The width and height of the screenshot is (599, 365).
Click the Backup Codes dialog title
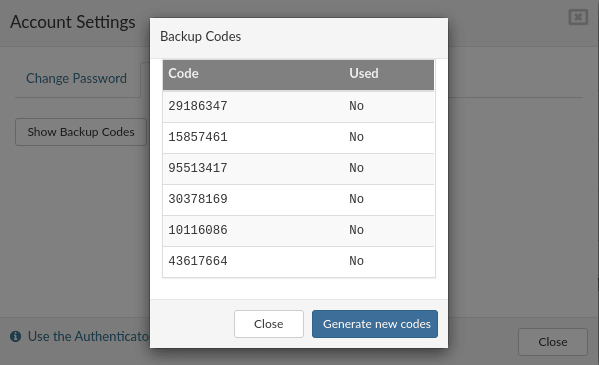click(201, 36)
